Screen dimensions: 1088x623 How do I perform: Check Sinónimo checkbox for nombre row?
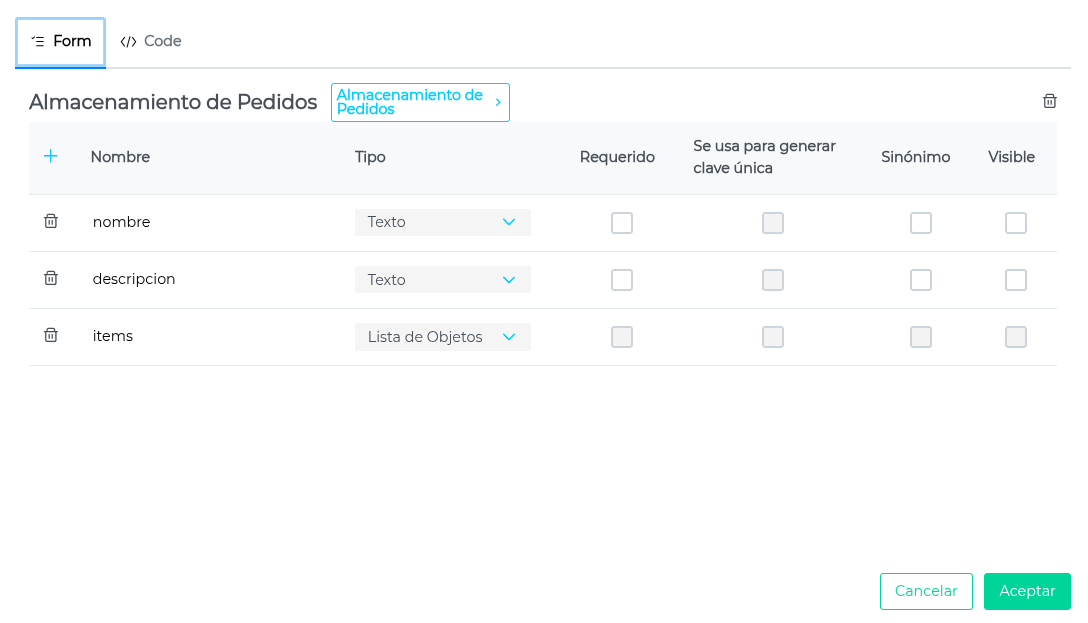tap(921, 223)
